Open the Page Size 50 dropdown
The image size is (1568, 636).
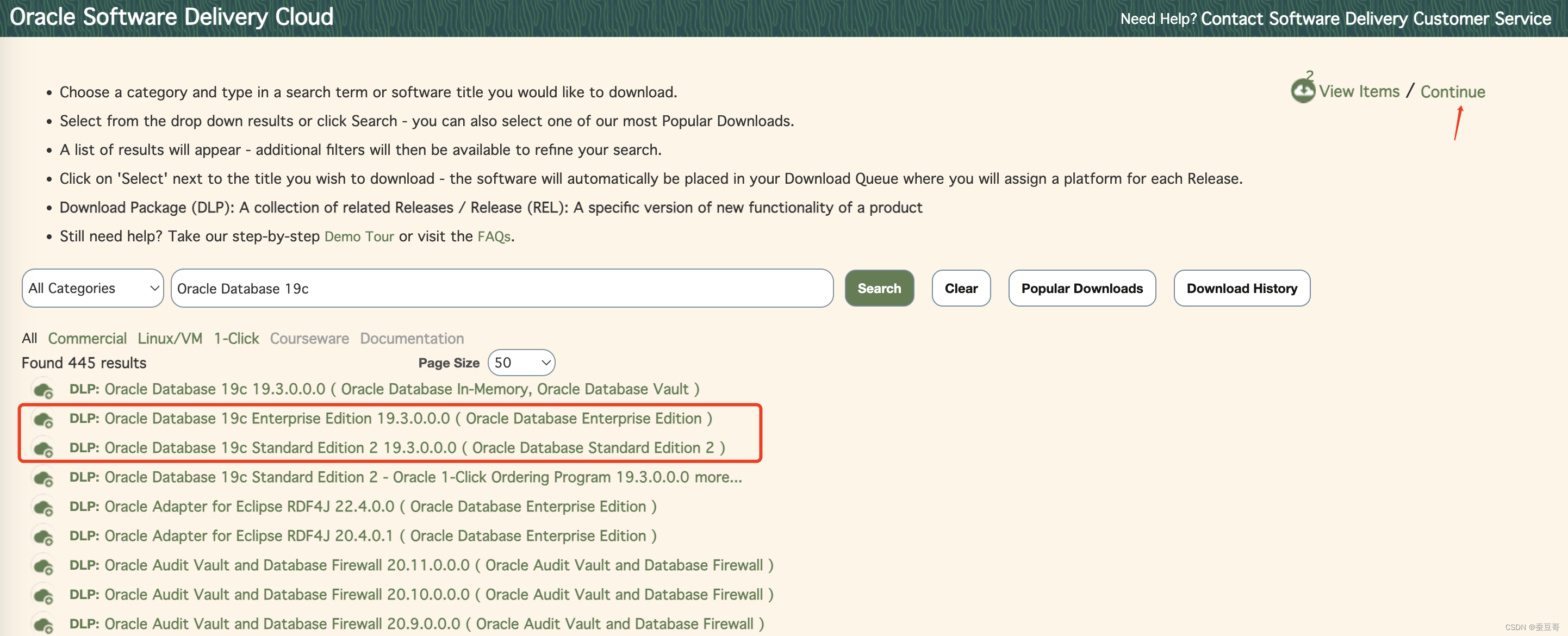(521, 363)
